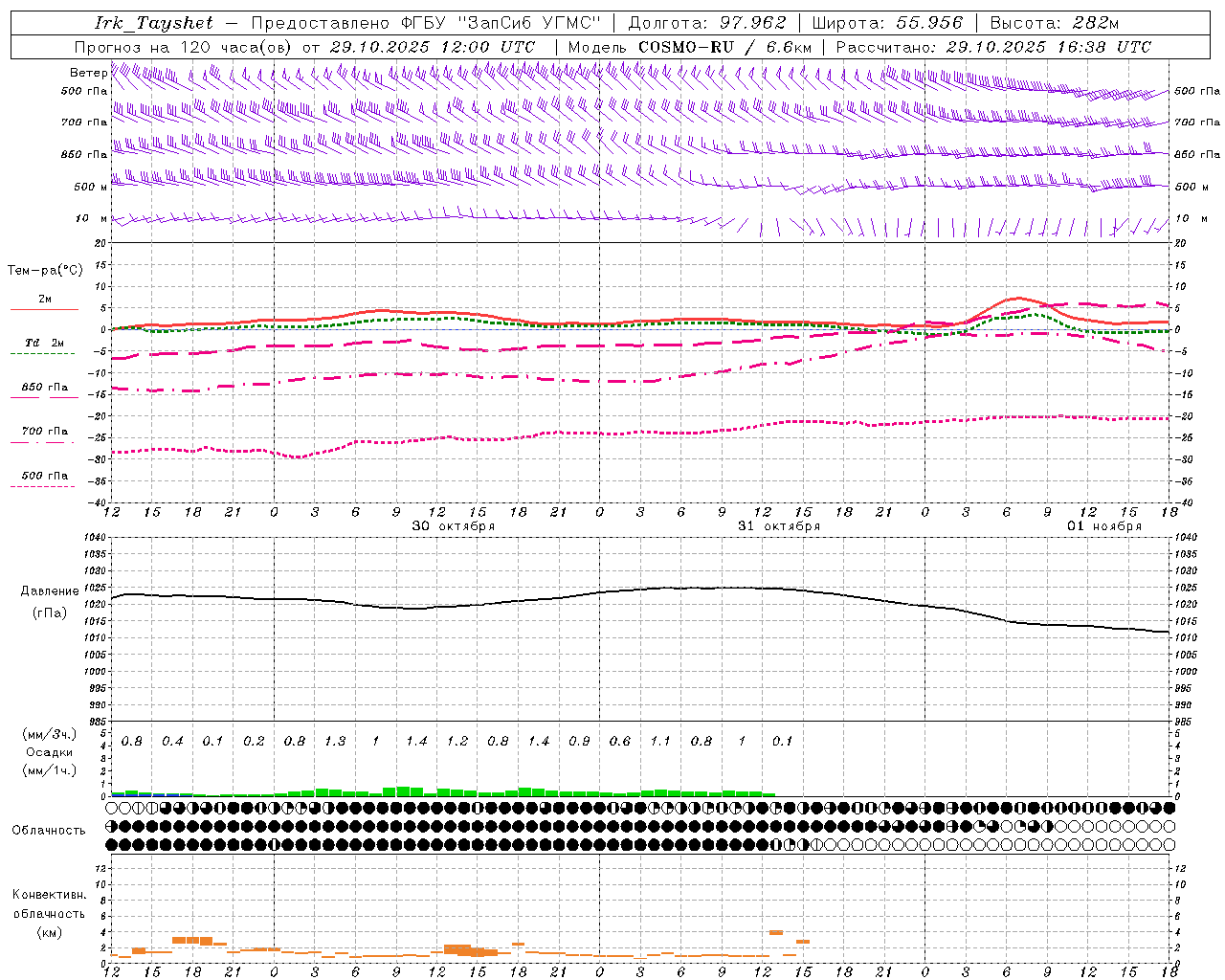This screenshot has width=1225, height=980.
Task: Click the Тем-ра(°C) axis title
Action: [x=45, y=271]
